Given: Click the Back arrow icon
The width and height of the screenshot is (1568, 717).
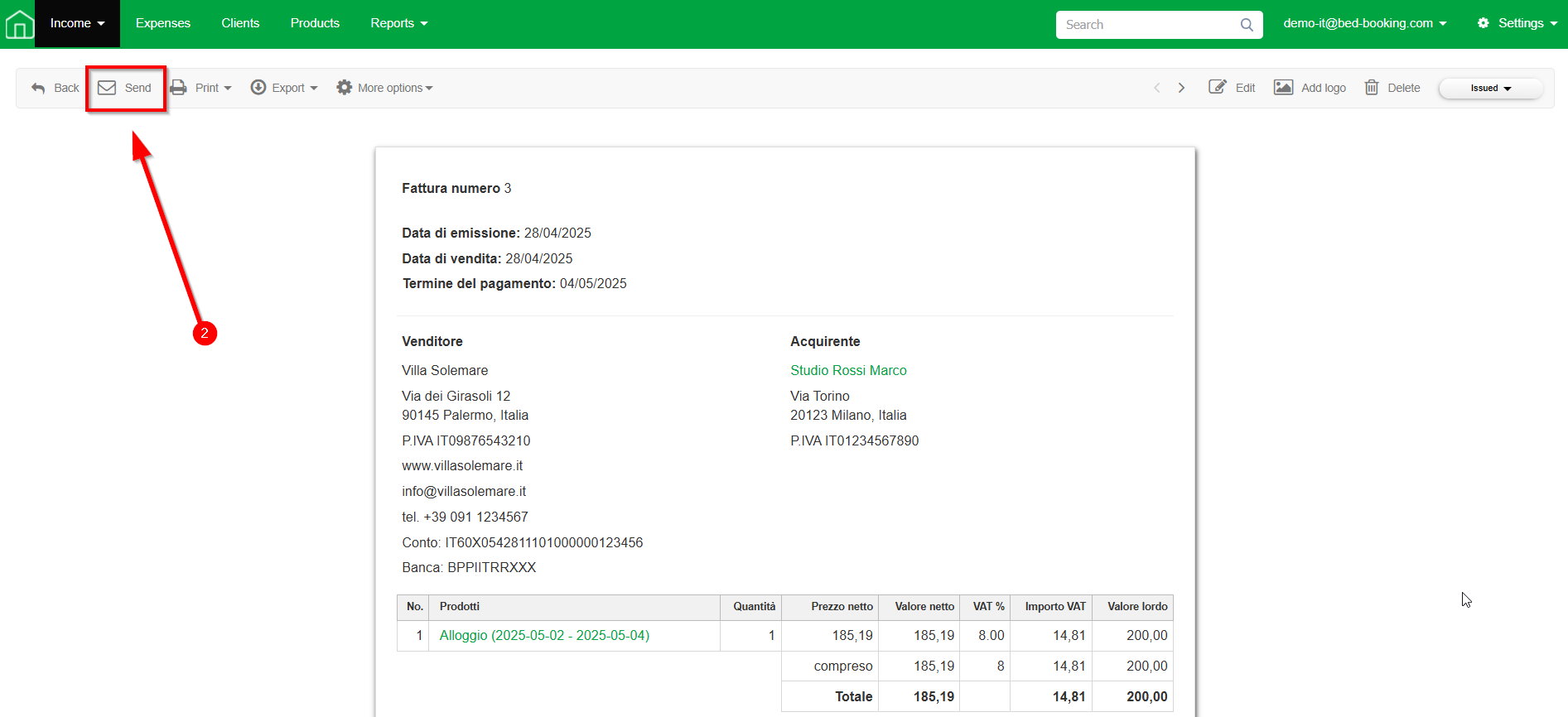Looking at the screenshot, I should (x=38, y=88).
